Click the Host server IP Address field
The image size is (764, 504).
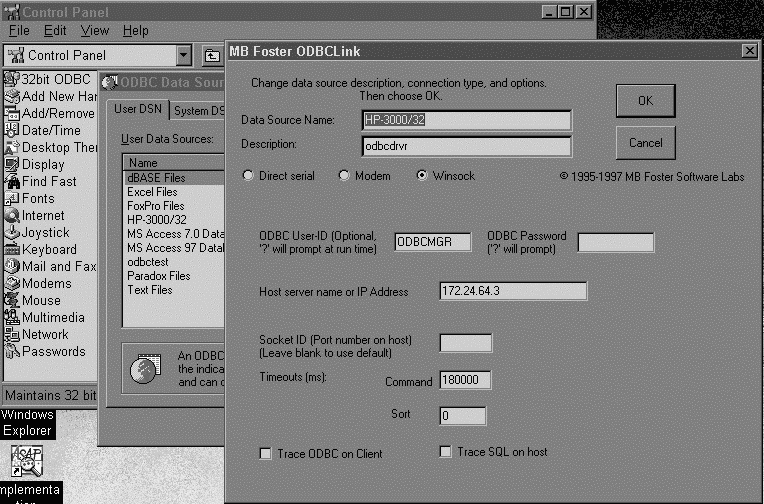(x=513, y=291)
